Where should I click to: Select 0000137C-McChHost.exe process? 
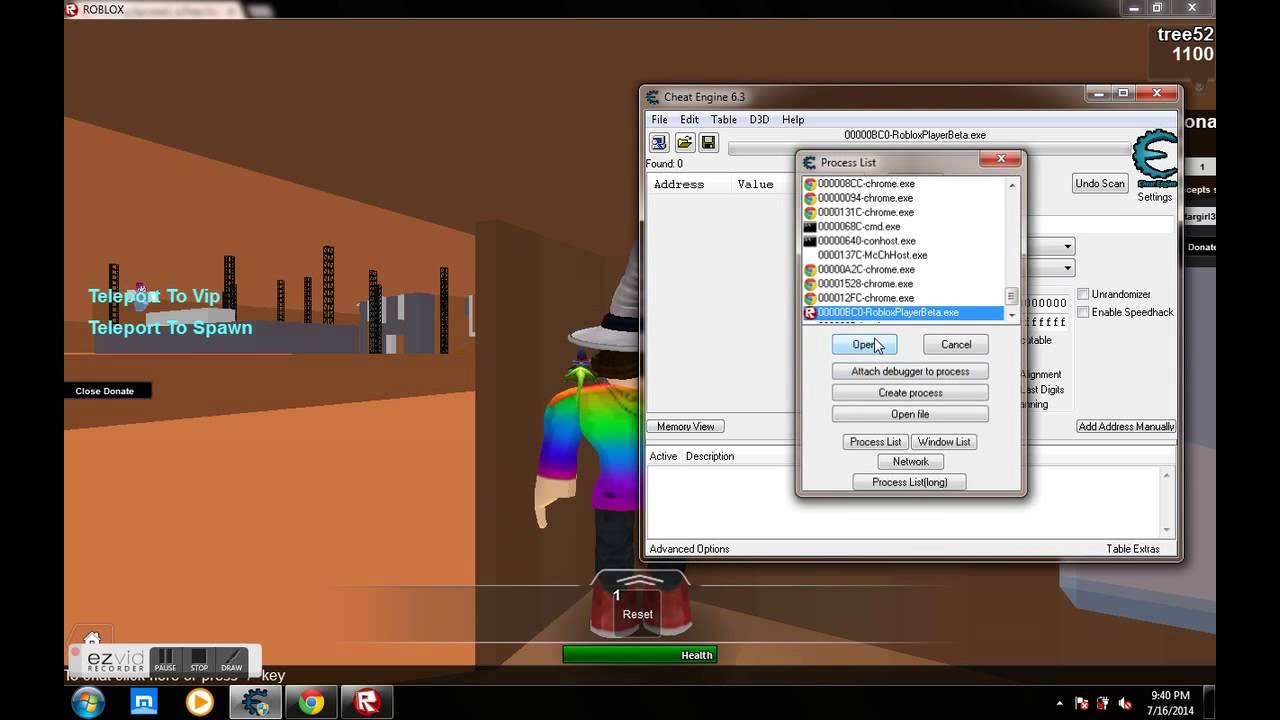click(x=904, y=255)
